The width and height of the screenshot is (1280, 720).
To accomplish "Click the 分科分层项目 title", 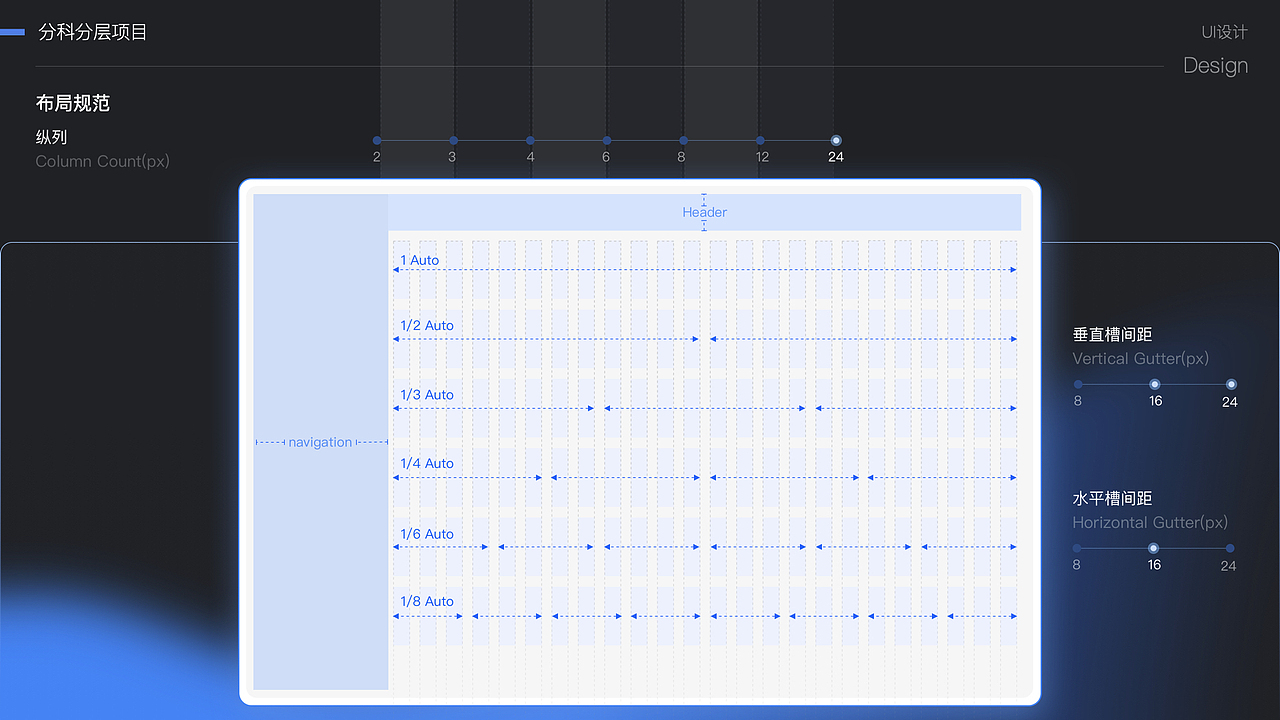I will (x=93, y=32).
